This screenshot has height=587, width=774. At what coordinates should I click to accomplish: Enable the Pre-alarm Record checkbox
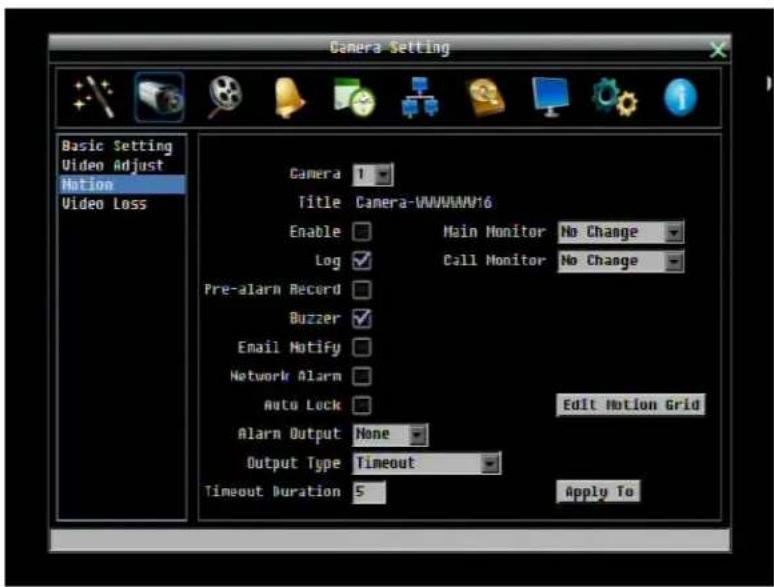[362, 289]
